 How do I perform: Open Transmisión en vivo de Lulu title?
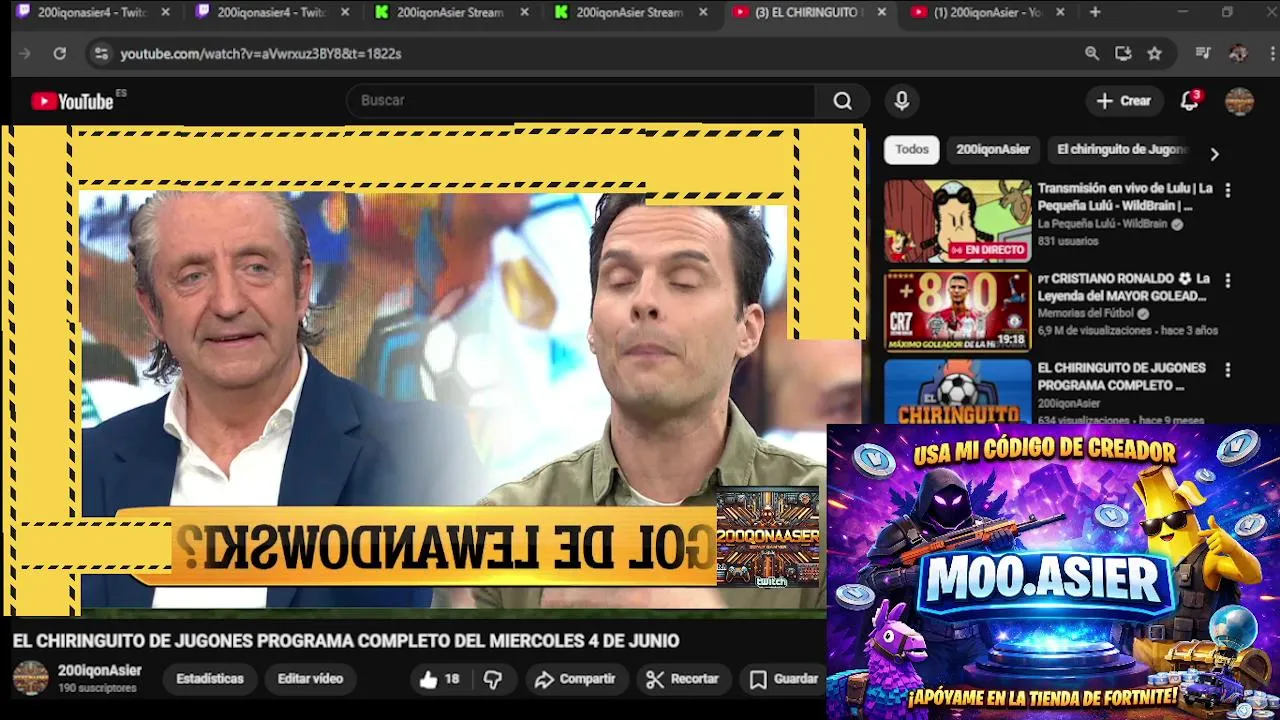1125,197
